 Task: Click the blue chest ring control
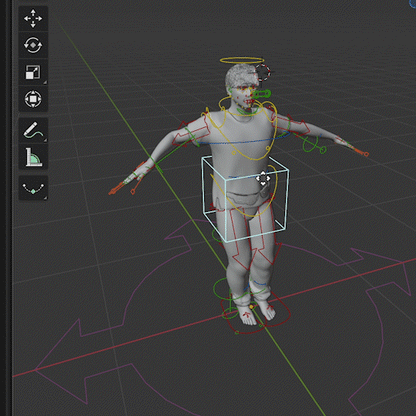pos(242,142)
